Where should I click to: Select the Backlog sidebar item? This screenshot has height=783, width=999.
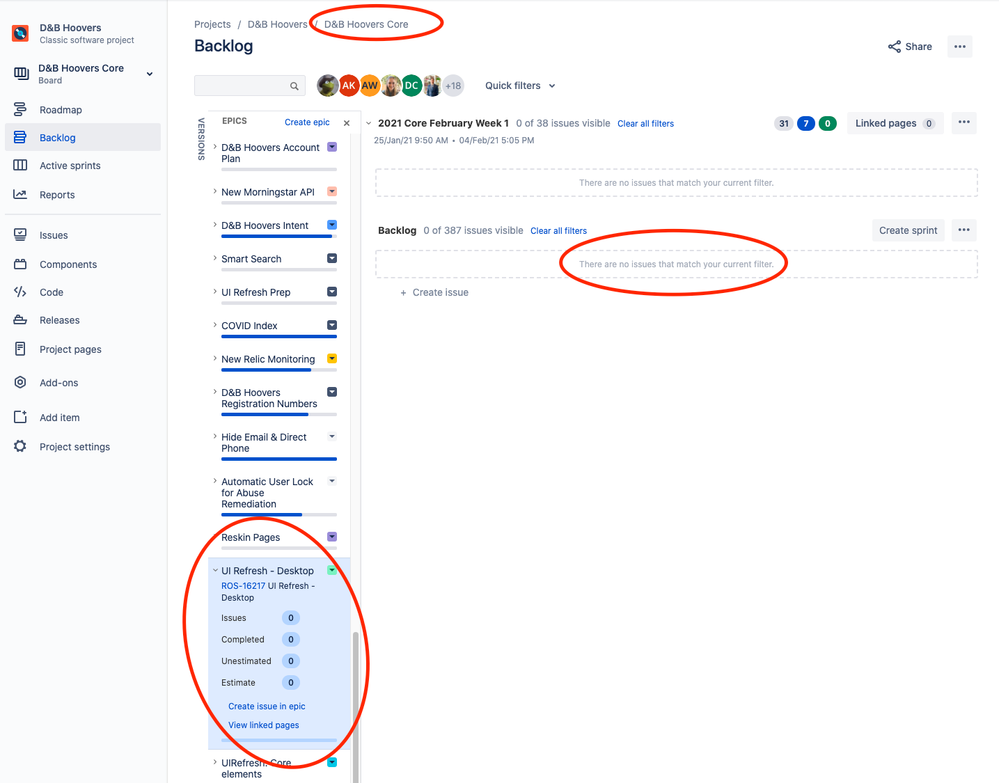83,138
